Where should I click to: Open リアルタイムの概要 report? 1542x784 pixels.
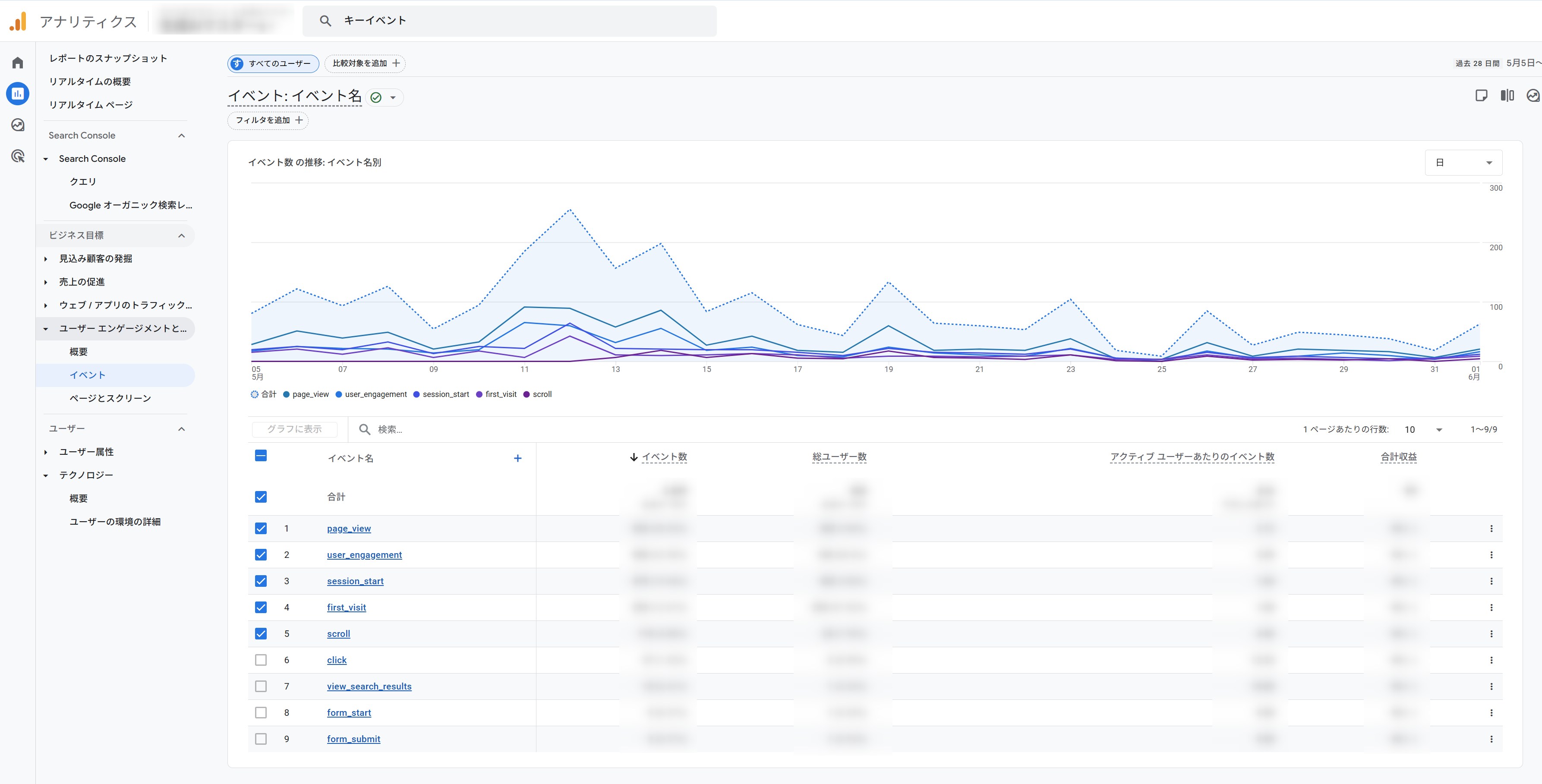click(90, 82)
